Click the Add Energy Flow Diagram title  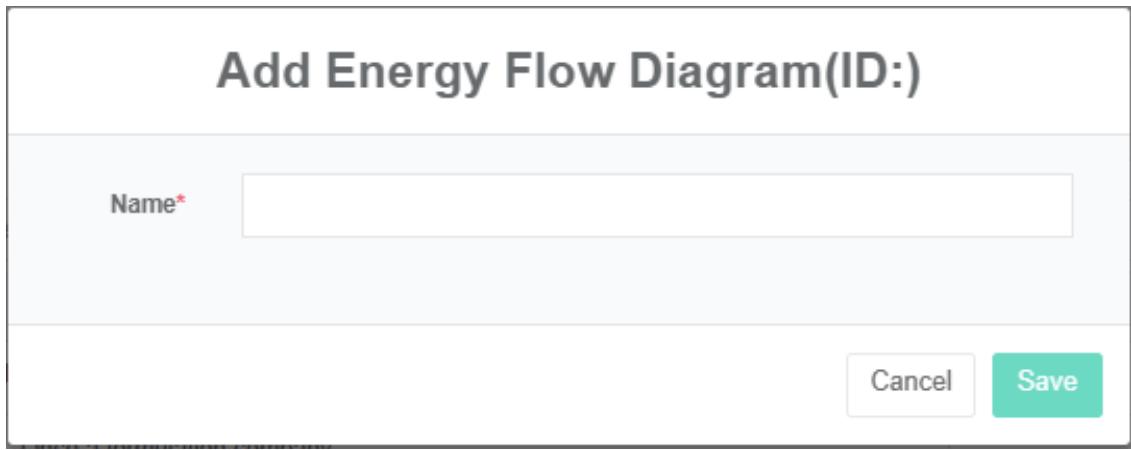click(568, 74)
